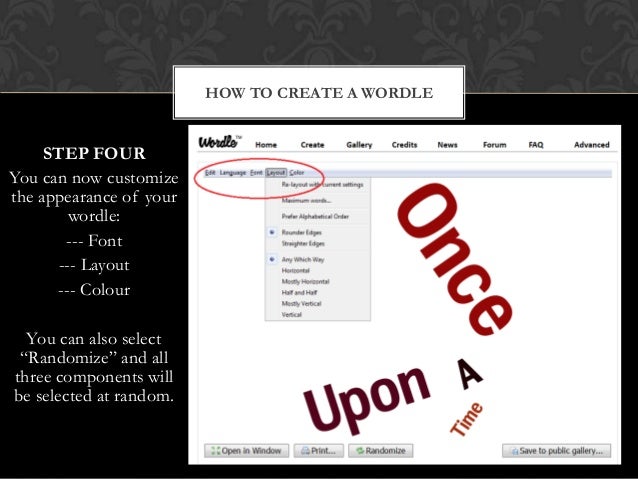Choose Mostly Horizontal layout option

pos(305,281)
